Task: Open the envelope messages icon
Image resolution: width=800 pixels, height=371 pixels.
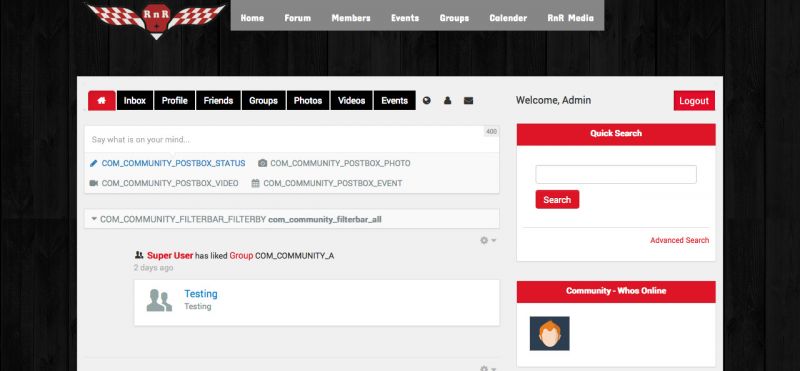Action: (x=468, y=101)
